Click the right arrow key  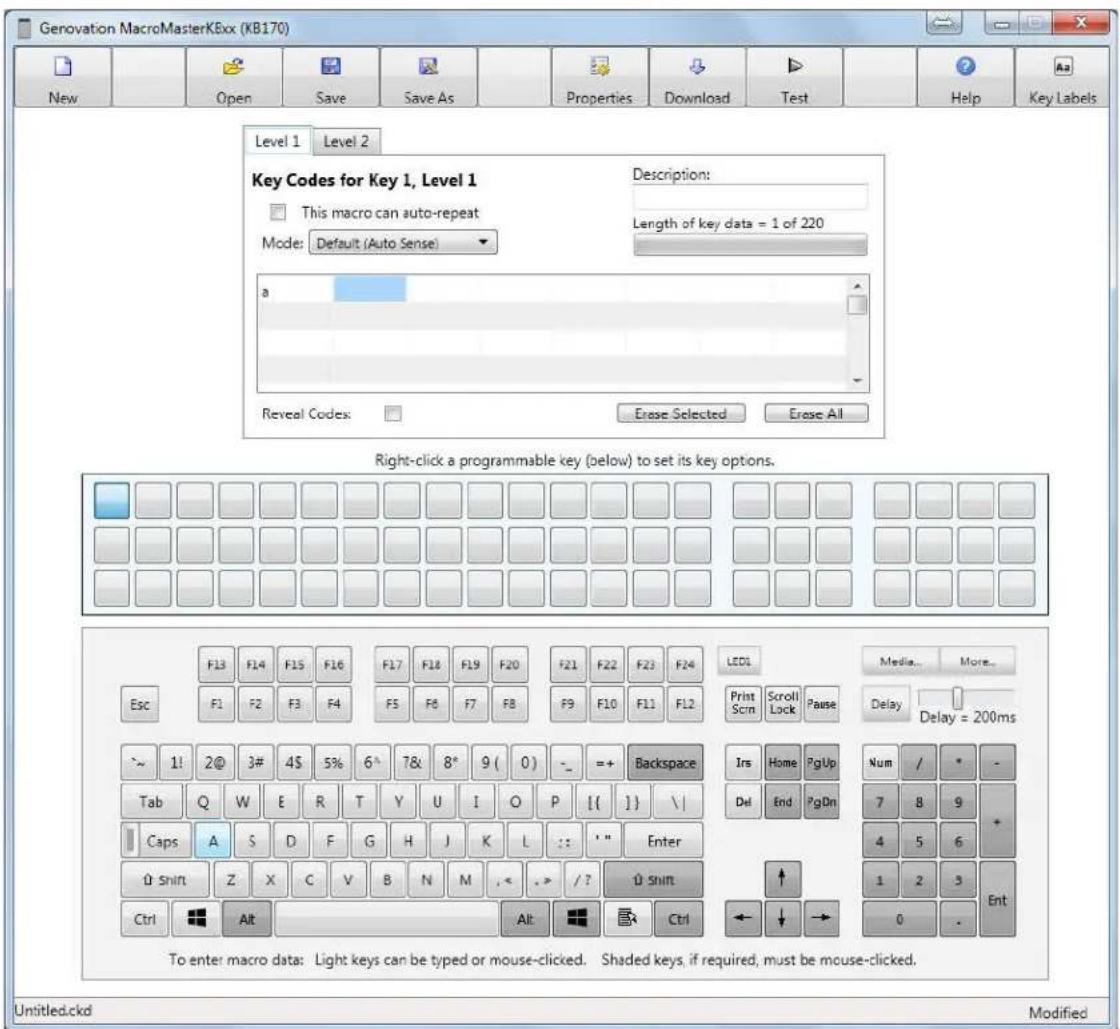pos(821,918)
